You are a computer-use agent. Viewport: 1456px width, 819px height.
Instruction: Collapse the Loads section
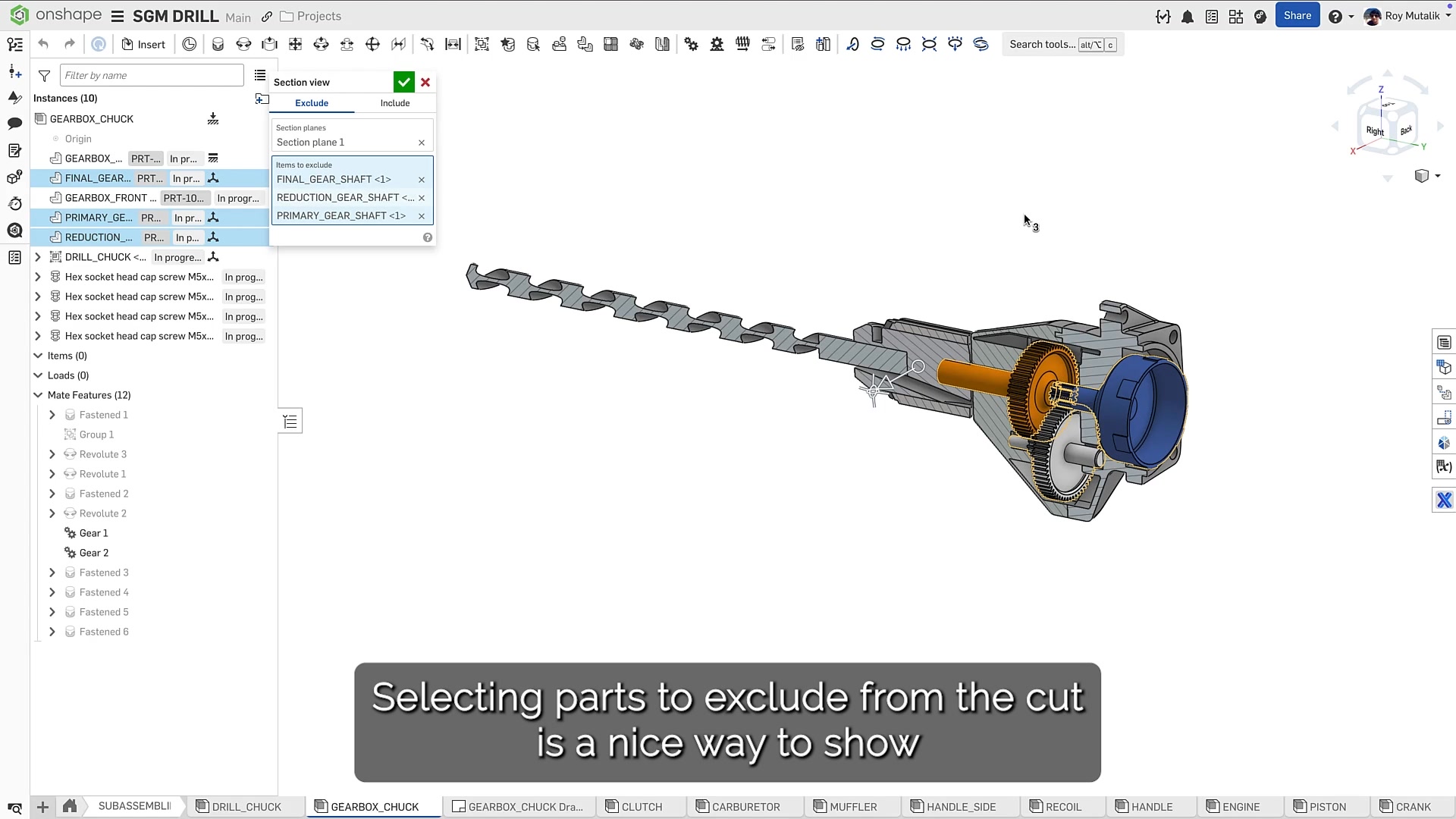tap(38, 375)
